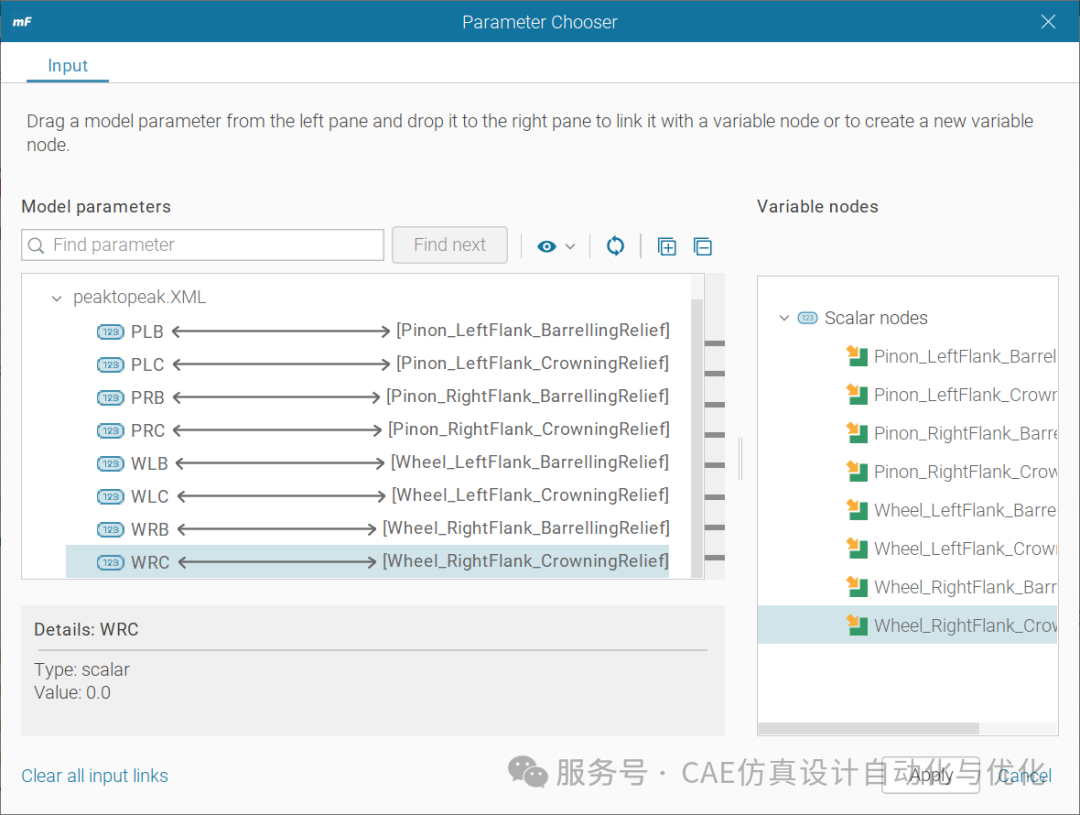Click the input node icon of Pinon_LeftFlank_Barrel
Viewport: 1080px width, 815px height.
(857, 356)
